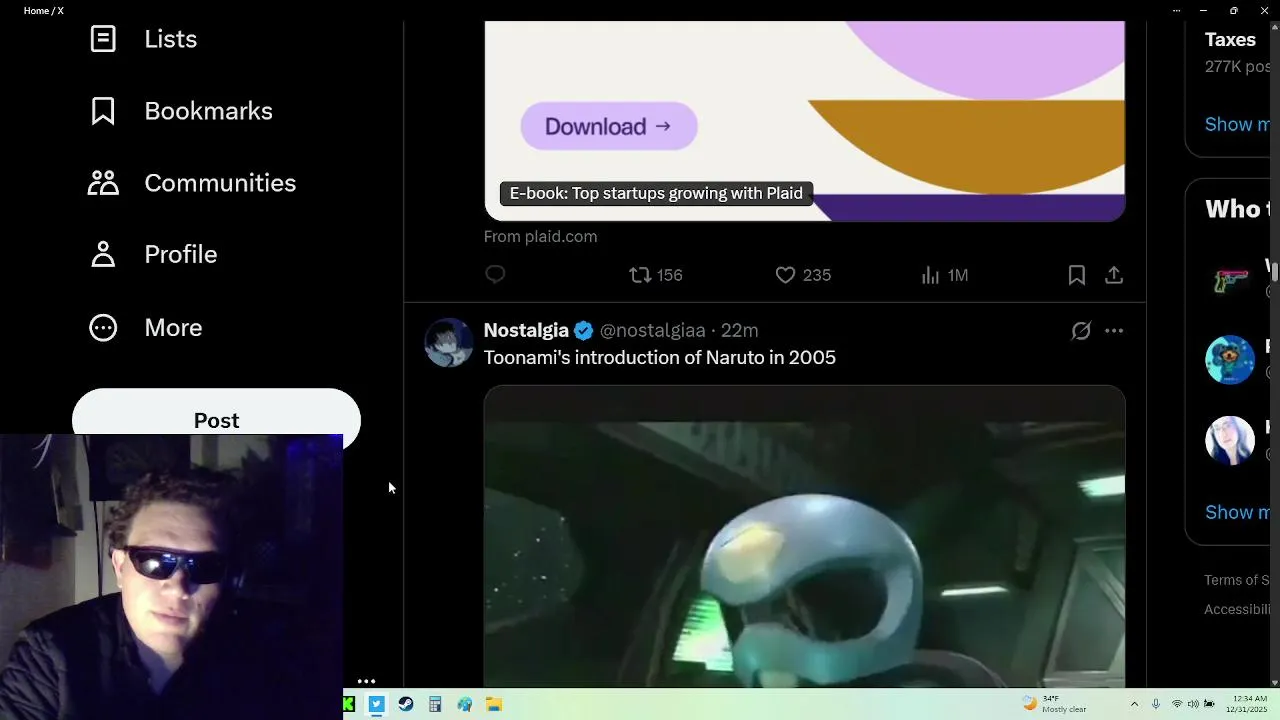
Task: Open the first suggested account with gun avatar
Action: [x=1230, y=279]
